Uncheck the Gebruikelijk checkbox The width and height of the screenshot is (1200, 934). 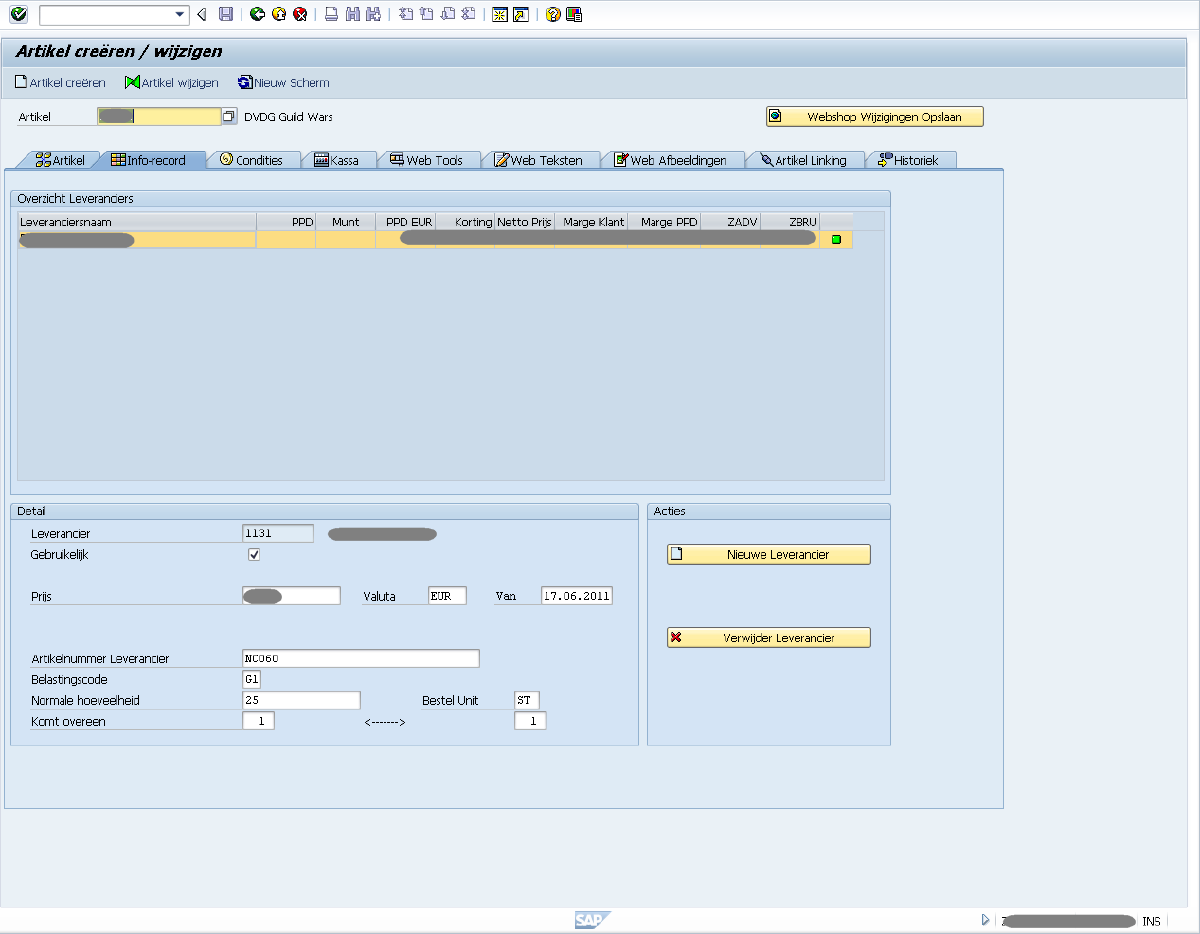(x=254, y=554)
